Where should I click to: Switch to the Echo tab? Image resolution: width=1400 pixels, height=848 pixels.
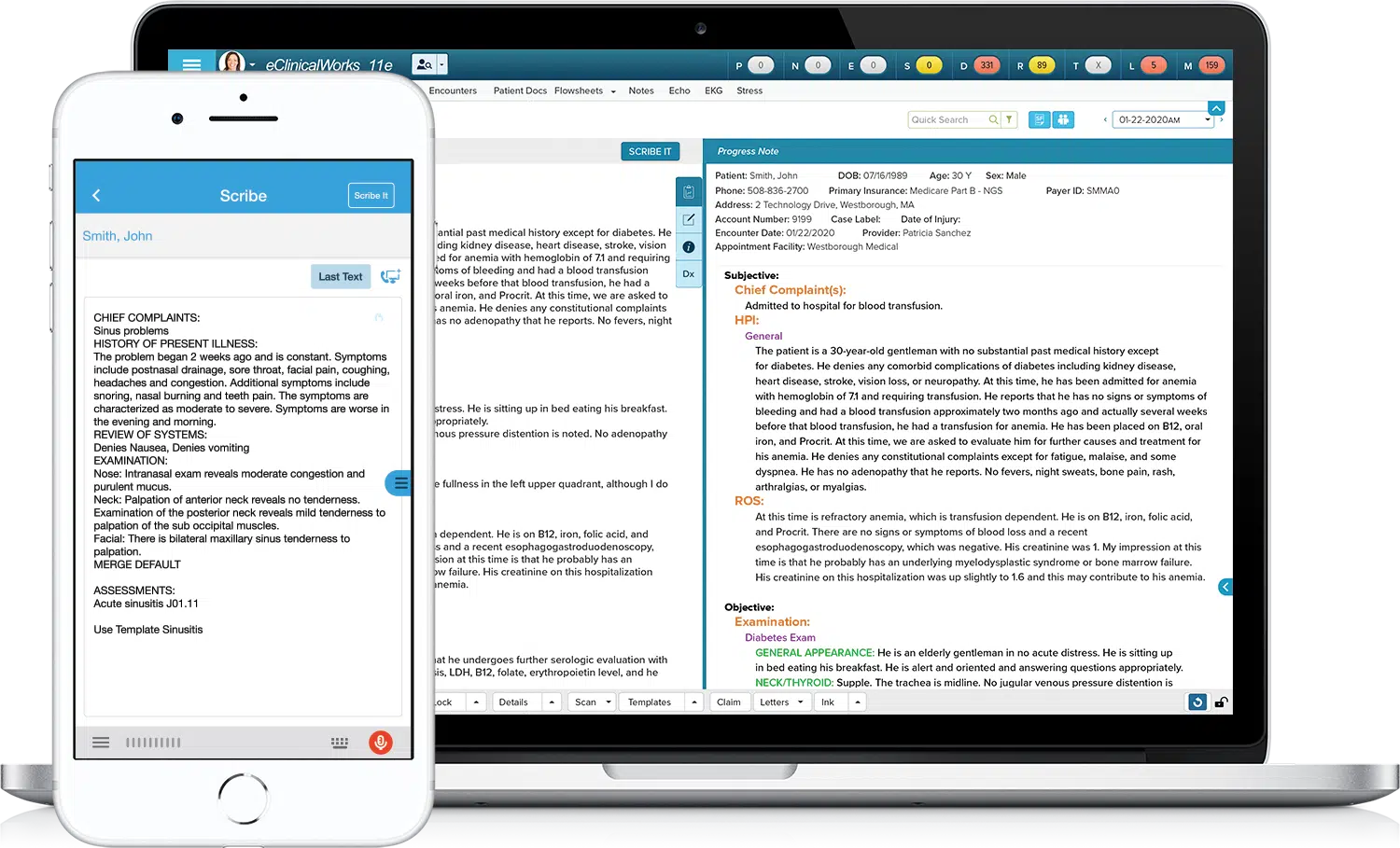tap(679, 90)
